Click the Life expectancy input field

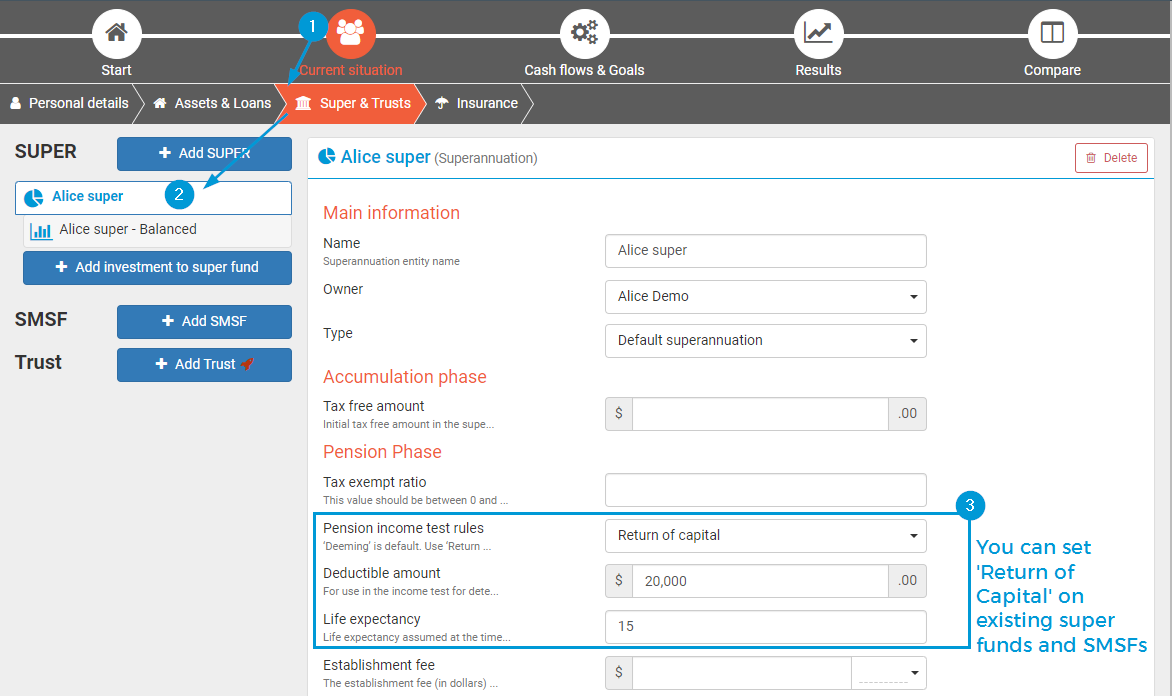click(765, 627)
